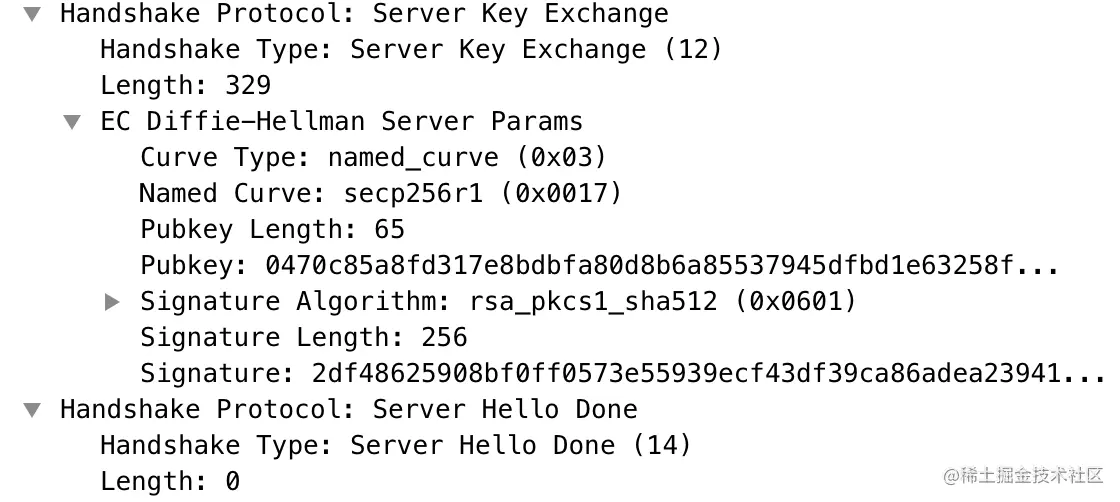
Task: Select the Length: 329 field
Action: pos(185,86)
